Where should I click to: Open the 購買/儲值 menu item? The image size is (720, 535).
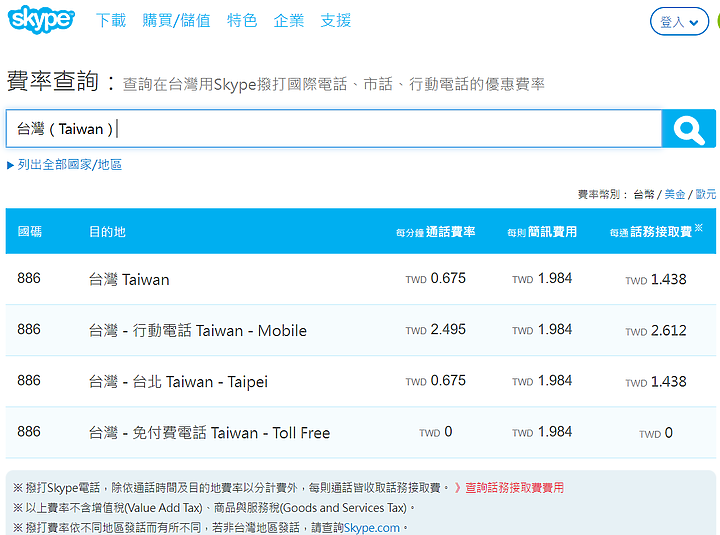176,21
